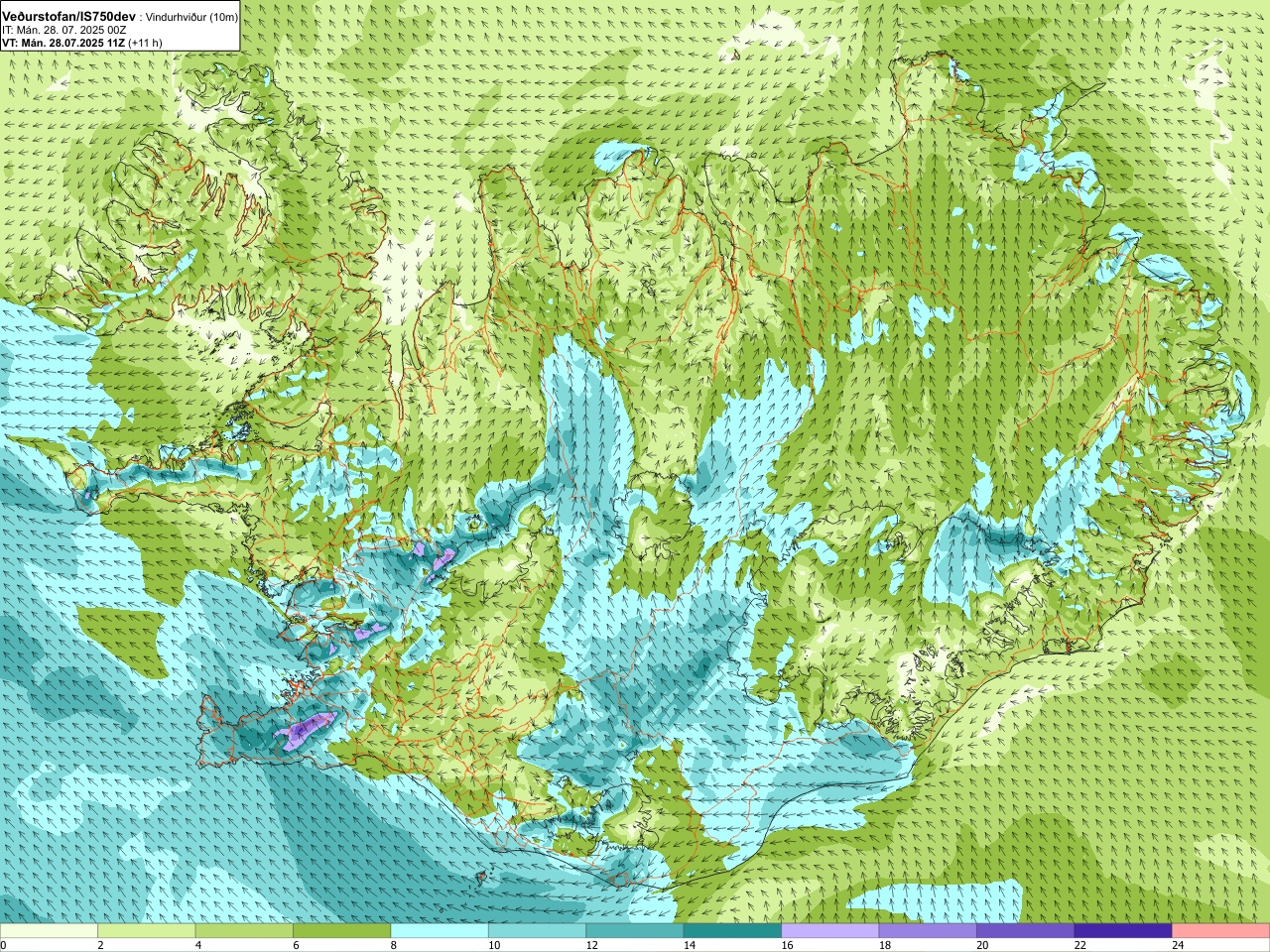Click the 'Veðurstofan/IS750dev' title text
Image resolution: width=1270 pixels, height=952 pixels.
point(69,17)
